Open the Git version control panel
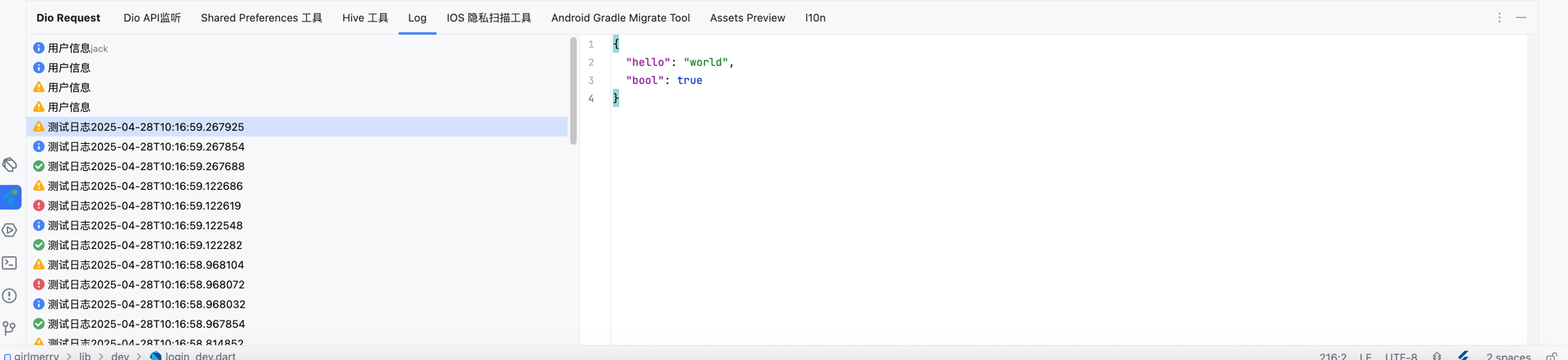Image resolution: width=1568 pixels, height=360 pixels. 10,328
